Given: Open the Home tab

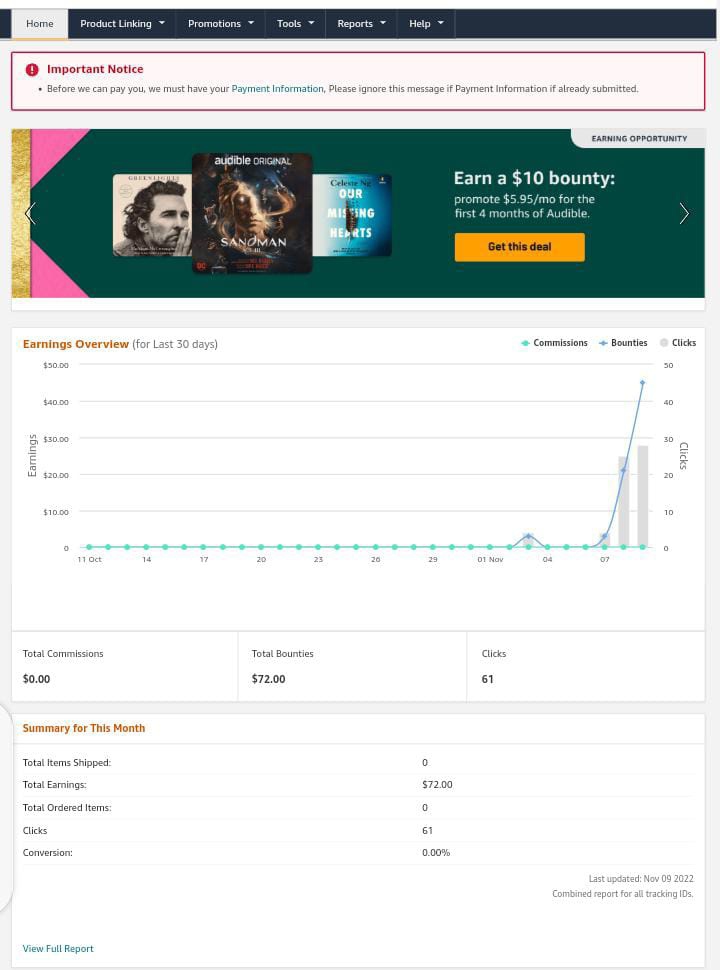Looking at the screenshot, I should tap(40, 24).
